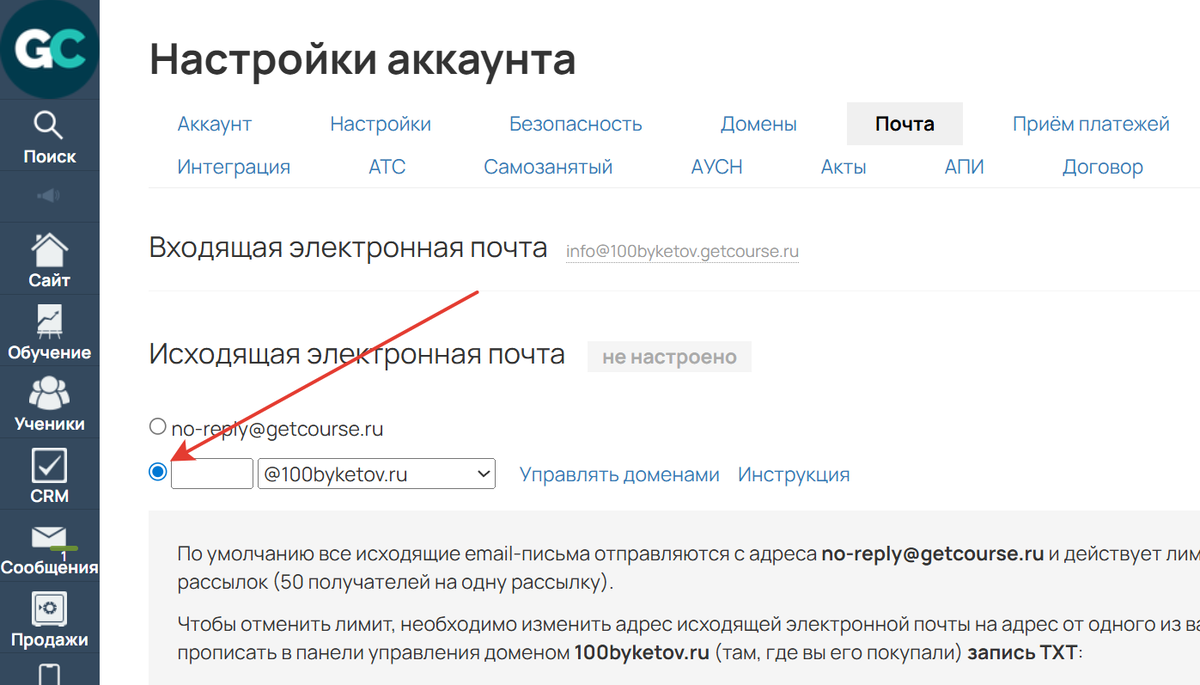Open the Обучение section icon
The image size is (1200, 685).
click(x=50, y=330)
